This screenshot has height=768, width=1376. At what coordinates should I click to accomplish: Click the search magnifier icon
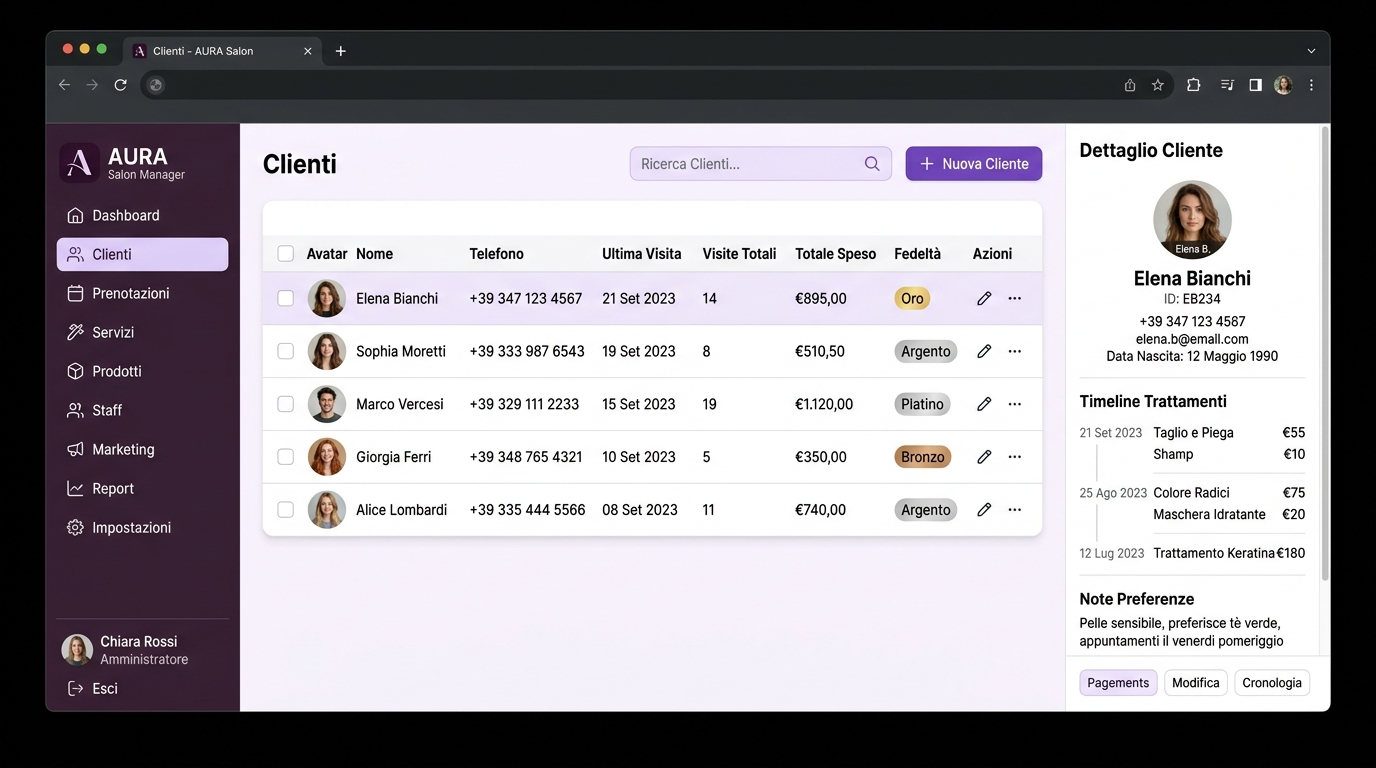(872, 164)
